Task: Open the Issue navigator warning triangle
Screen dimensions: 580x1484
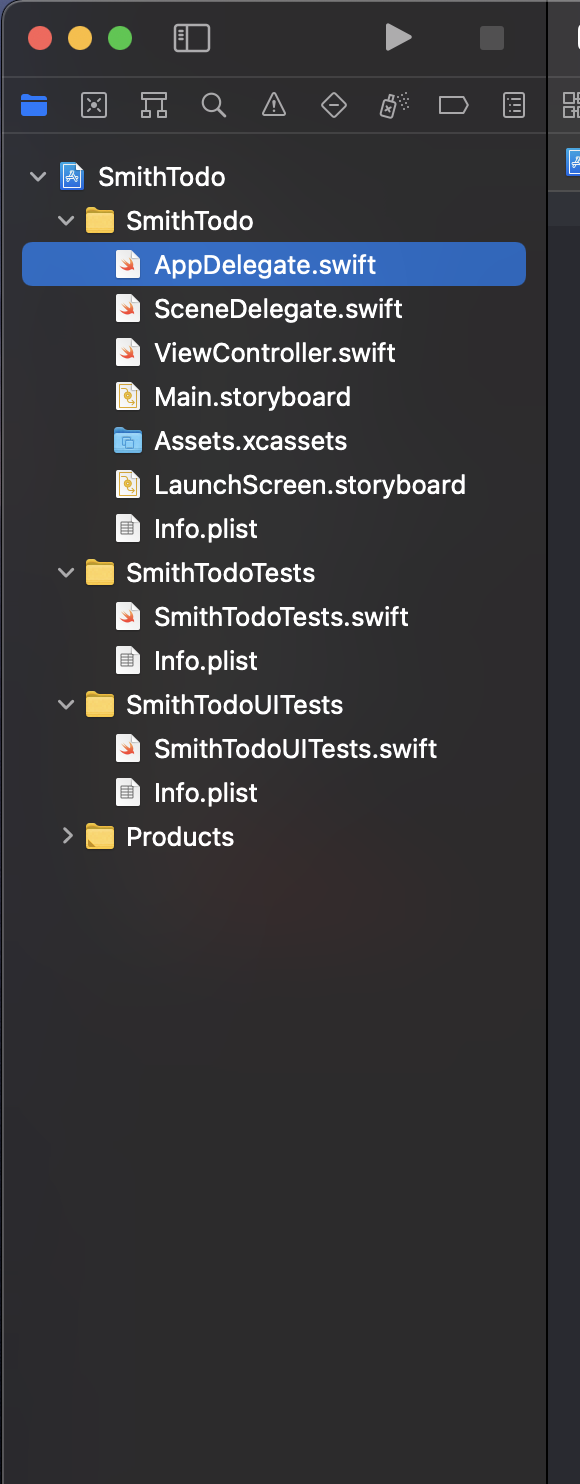Action: tap(273, 105)
